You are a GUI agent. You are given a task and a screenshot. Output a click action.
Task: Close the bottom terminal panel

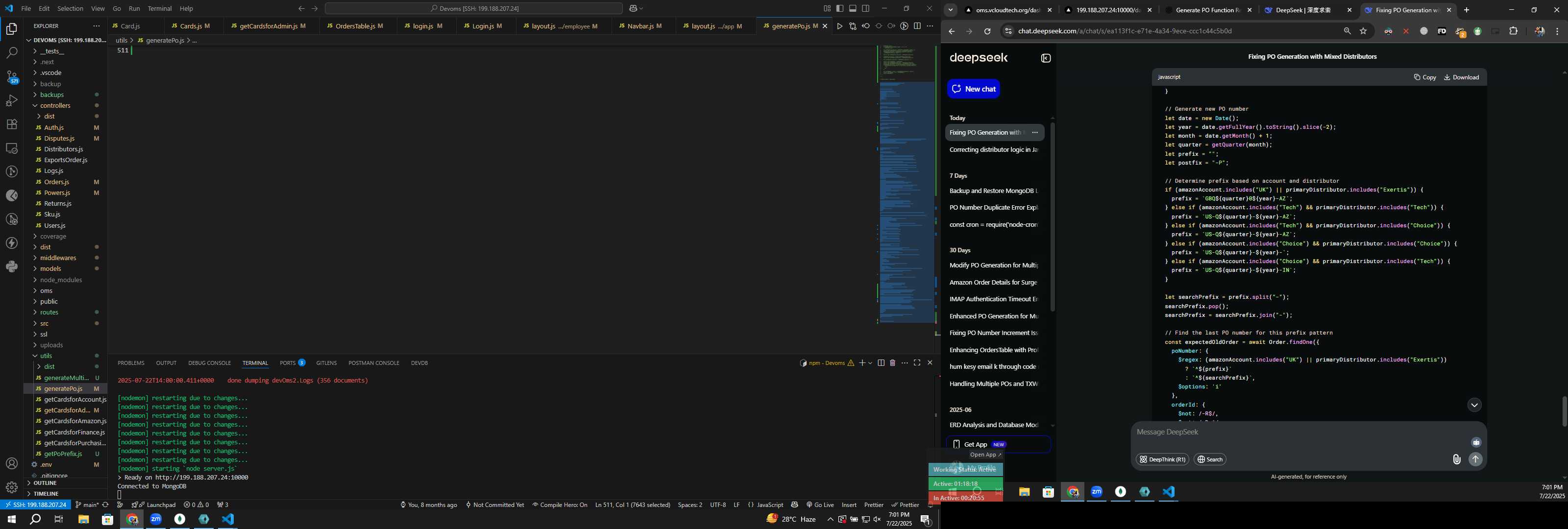930,363
